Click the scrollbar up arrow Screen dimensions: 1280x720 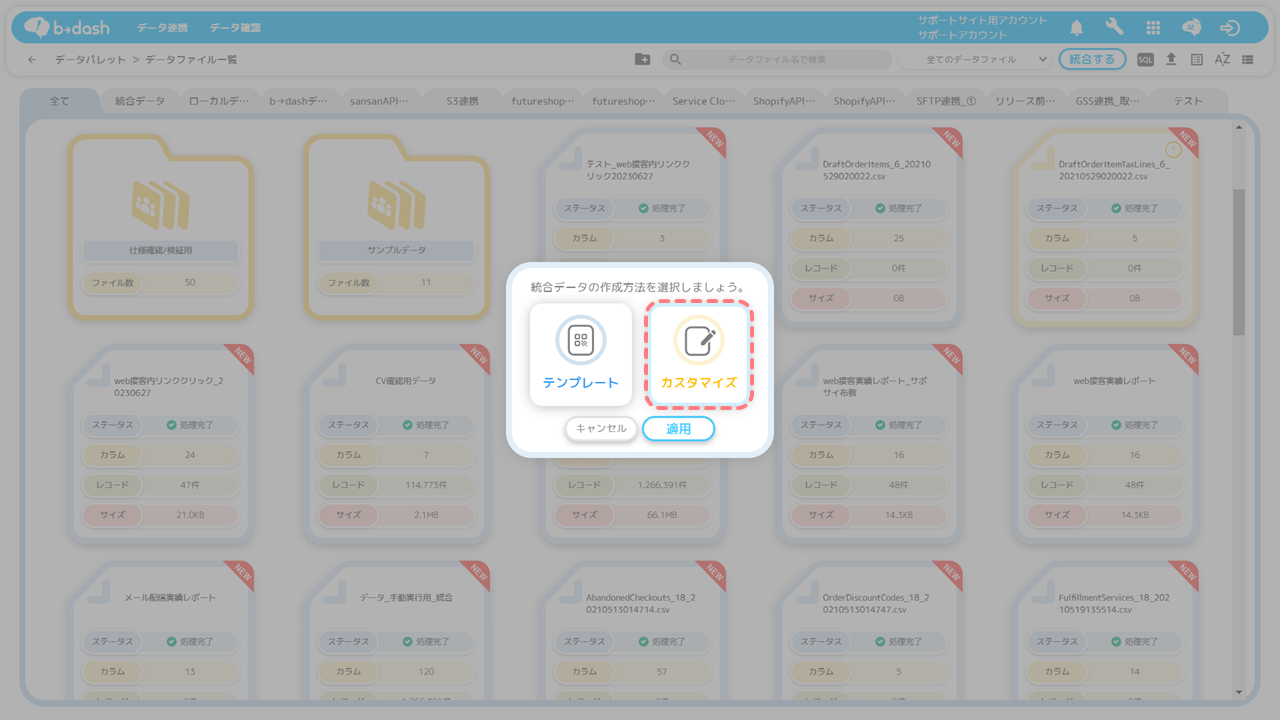(1239, 126)
